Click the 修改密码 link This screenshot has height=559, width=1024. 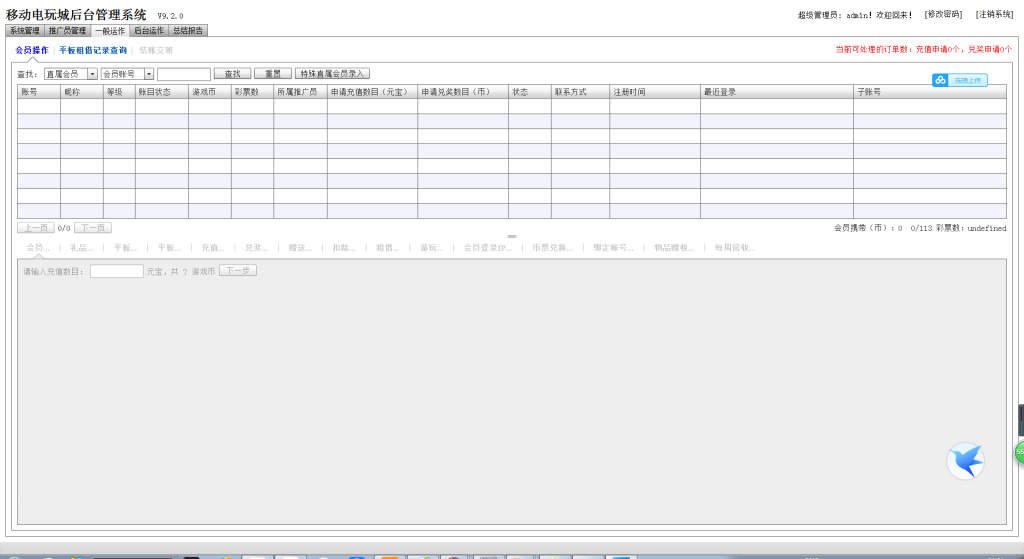942,14
